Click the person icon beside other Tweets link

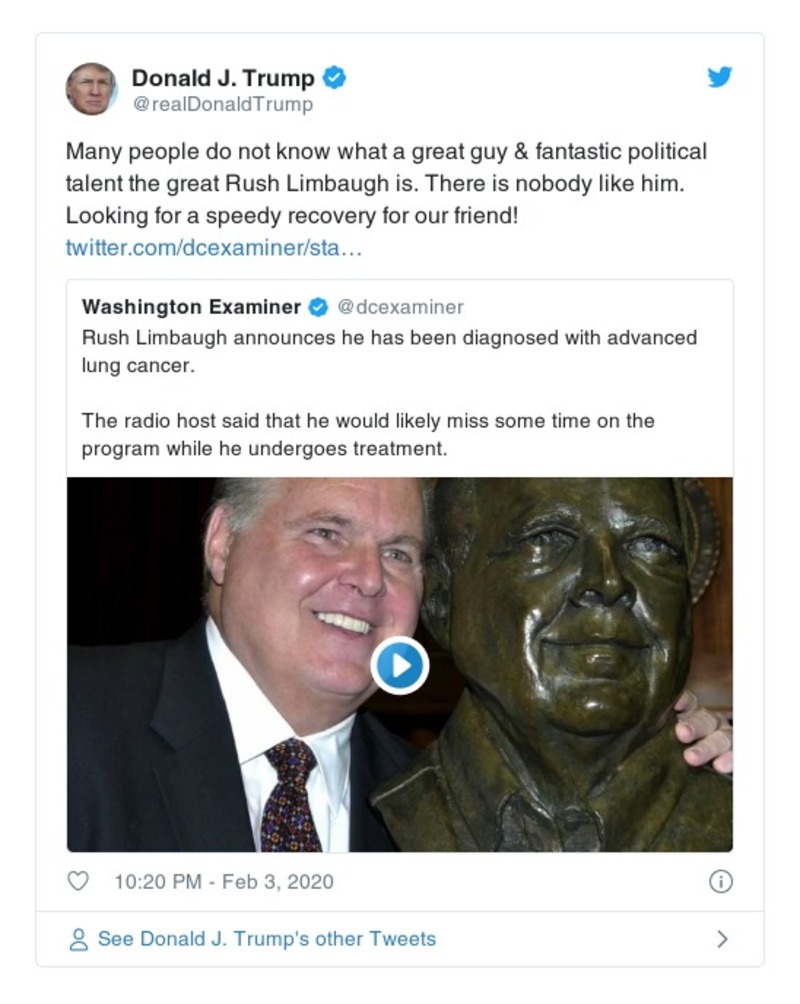(78, 939)
